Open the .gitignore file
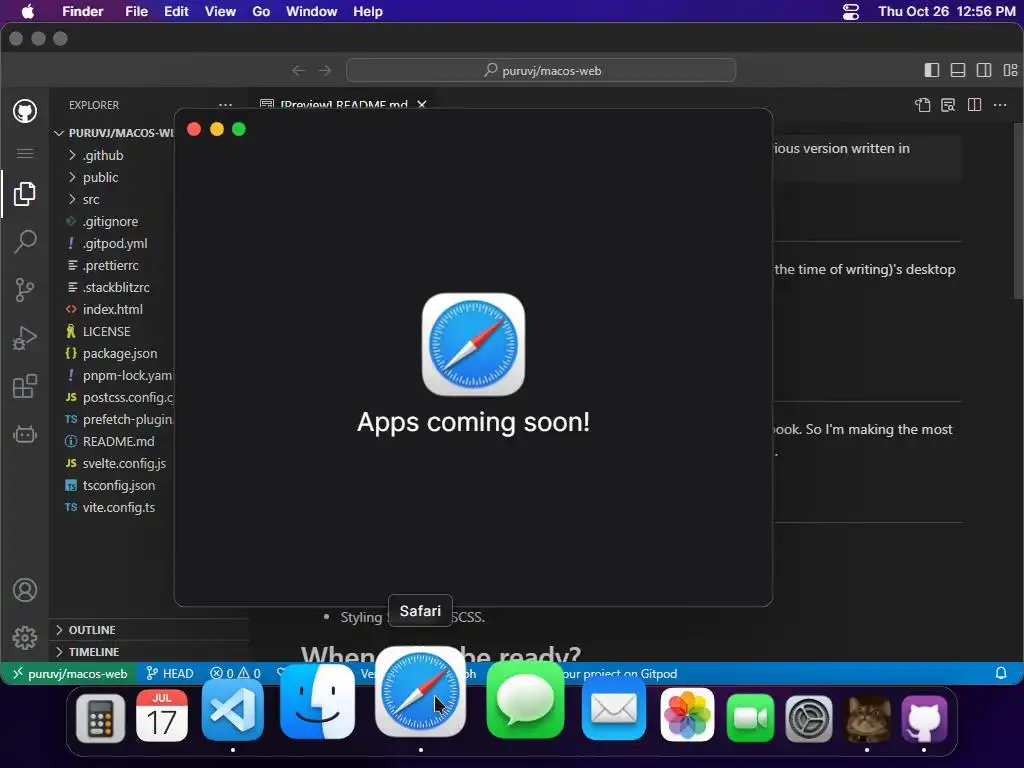The image size is (1024, 768). 113,221
